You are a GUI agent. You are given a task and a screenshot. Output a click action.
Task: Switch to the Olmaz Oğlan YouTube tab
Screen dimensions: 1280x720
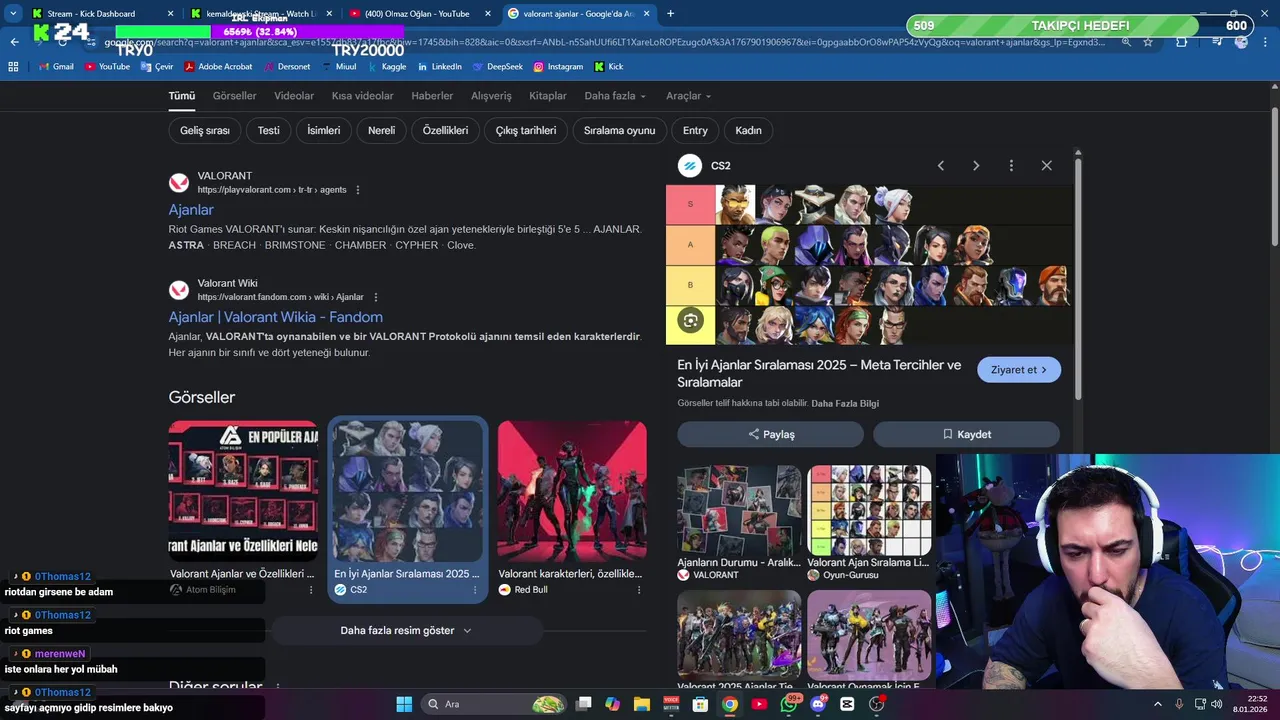pyautogui.click(x=418, y=13)
